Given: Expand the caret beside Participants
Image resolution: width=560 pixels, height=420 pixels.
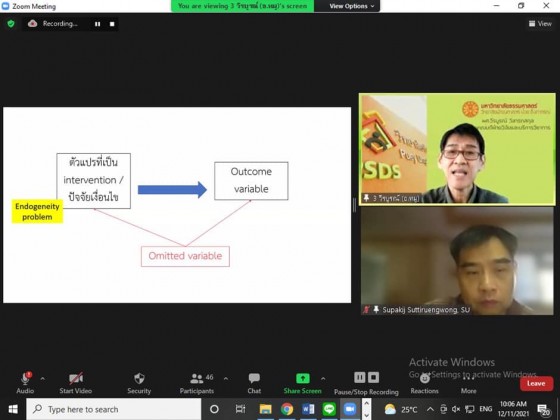Looking at the screenshot, I should (x=226, y=379).
